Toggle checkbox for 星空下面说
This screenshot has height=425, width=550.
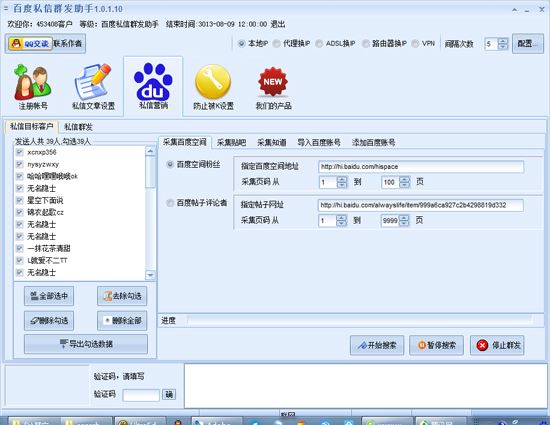pyautogui.click(x=20, y=200)
